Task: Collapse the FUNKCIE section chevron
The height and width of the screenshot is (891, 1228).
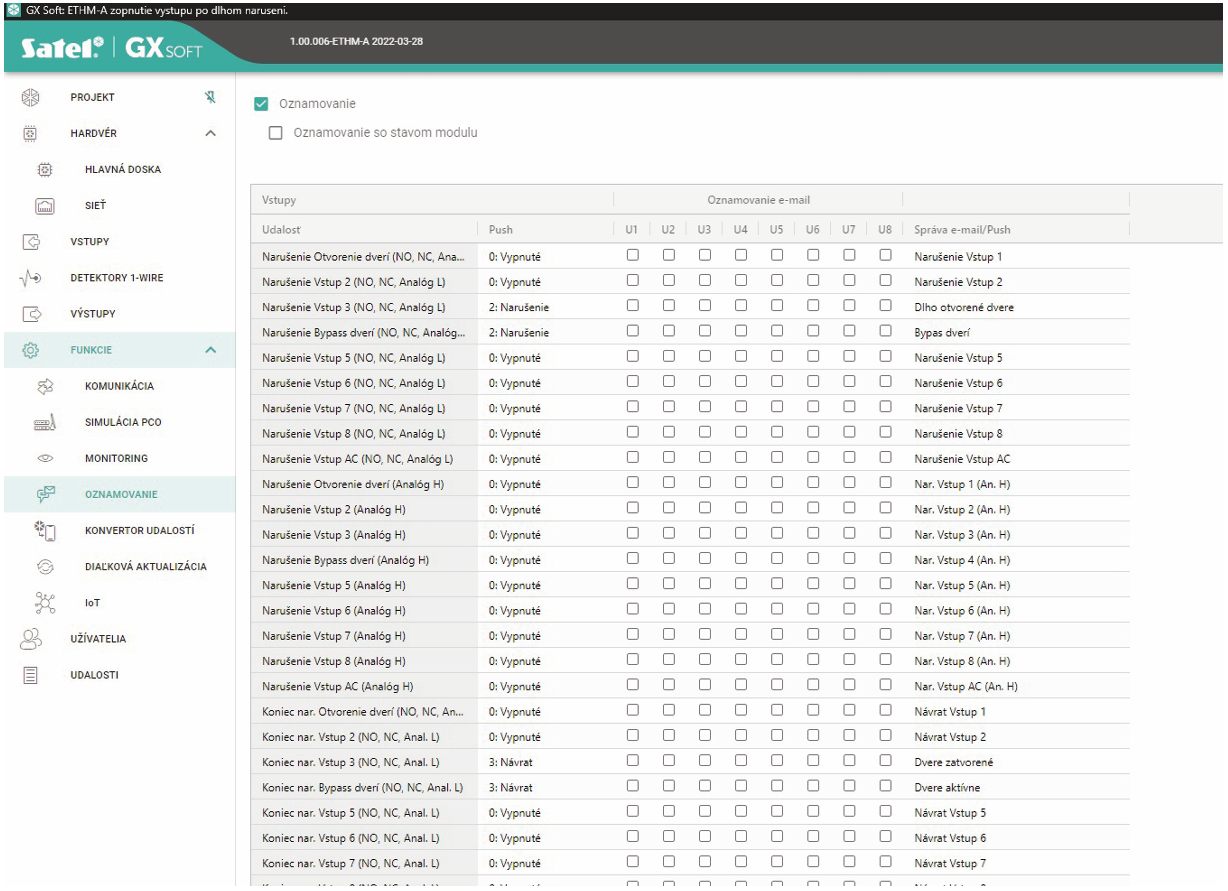Action: point(210,350)
